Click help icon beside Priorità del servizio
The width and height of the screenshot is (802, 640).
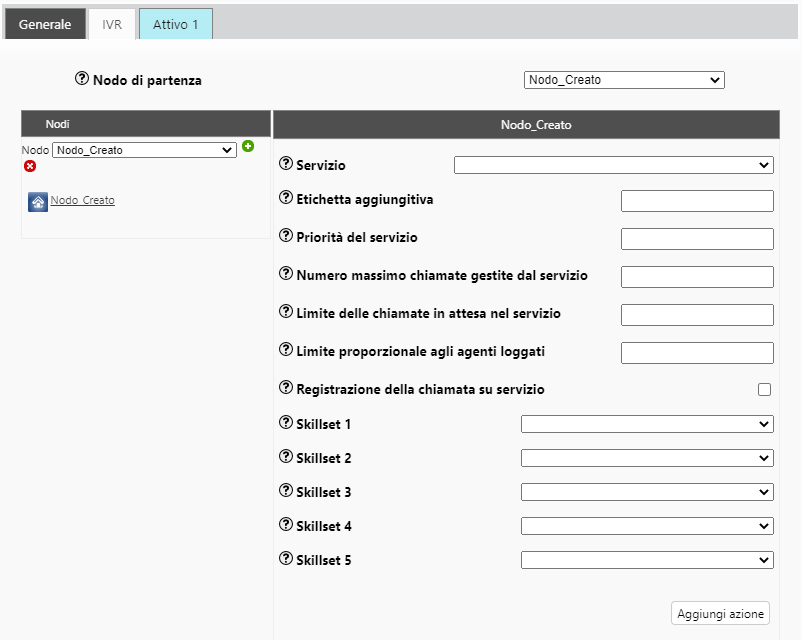[x=286, y=236]
